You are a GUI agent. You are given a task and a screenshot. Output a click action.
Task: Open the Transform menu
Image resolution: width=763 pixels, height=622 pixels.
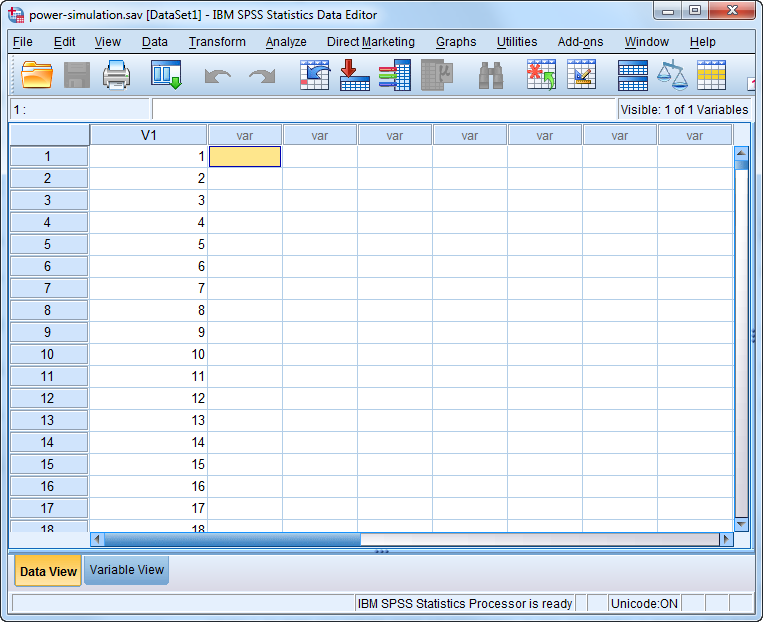[x=217, y=42]
